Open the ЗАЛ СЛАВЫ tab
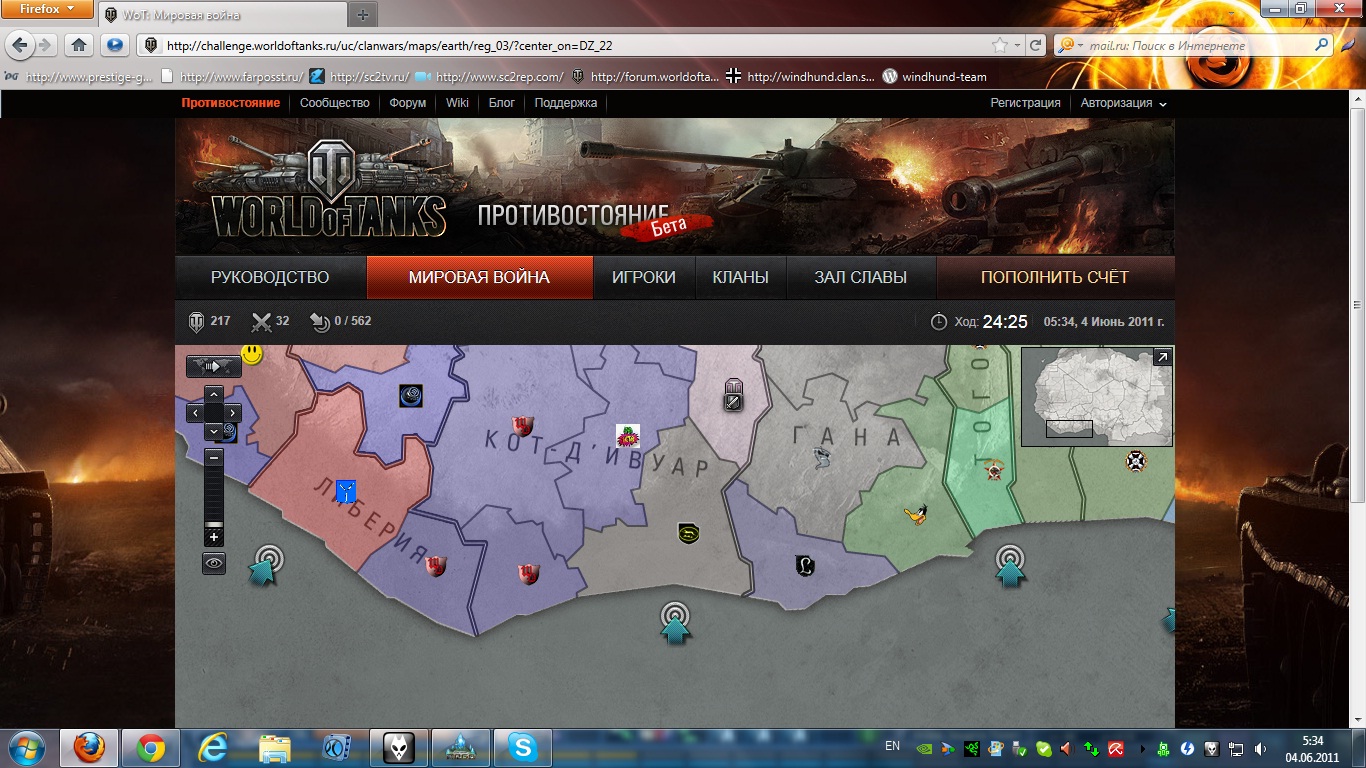Viewport: 1366px width, 768px height. (x=861, y=277)
